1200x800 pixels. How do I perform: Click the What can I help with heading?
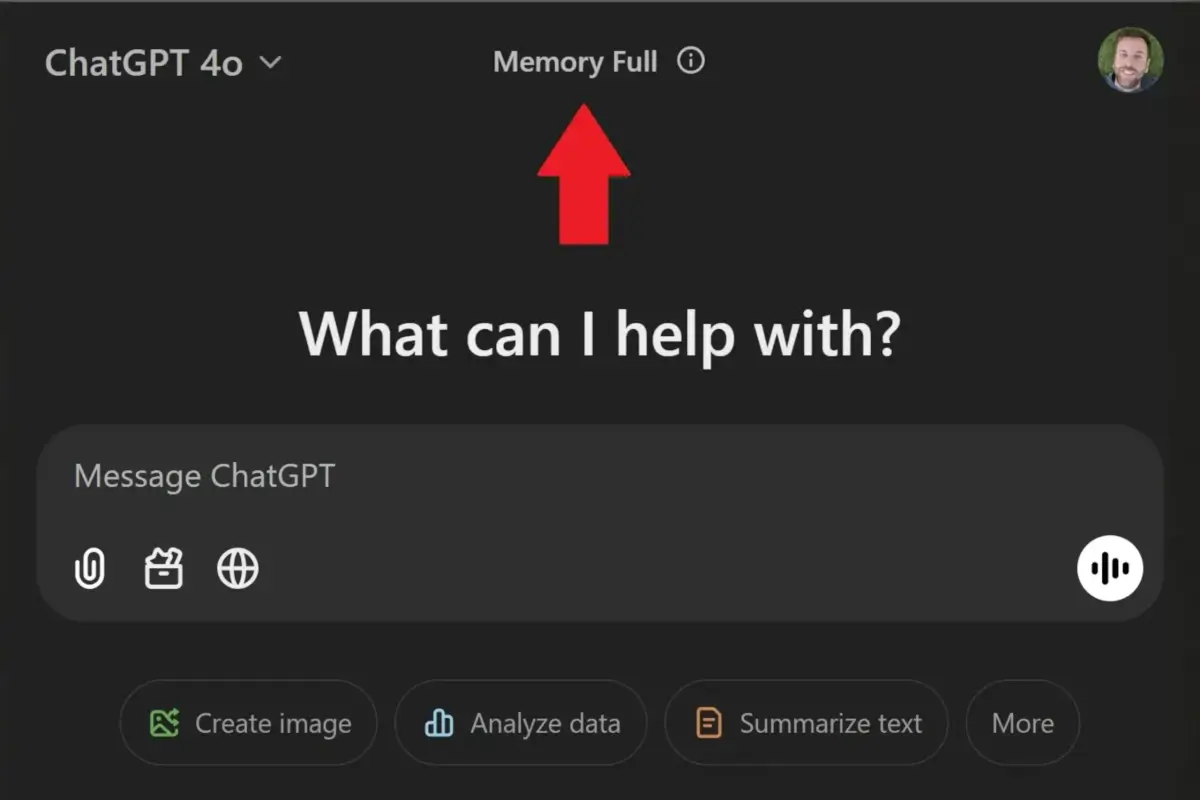(x=600, y=333)
